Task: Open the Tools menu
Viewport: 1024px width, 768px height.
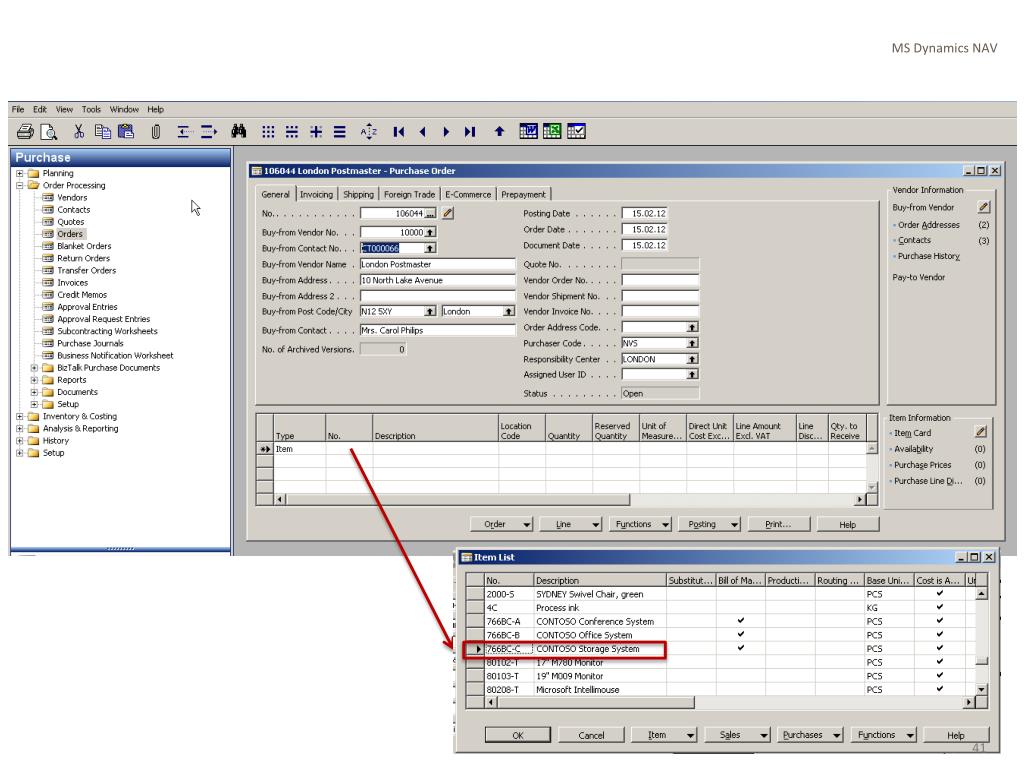Action: click(91, 109)
